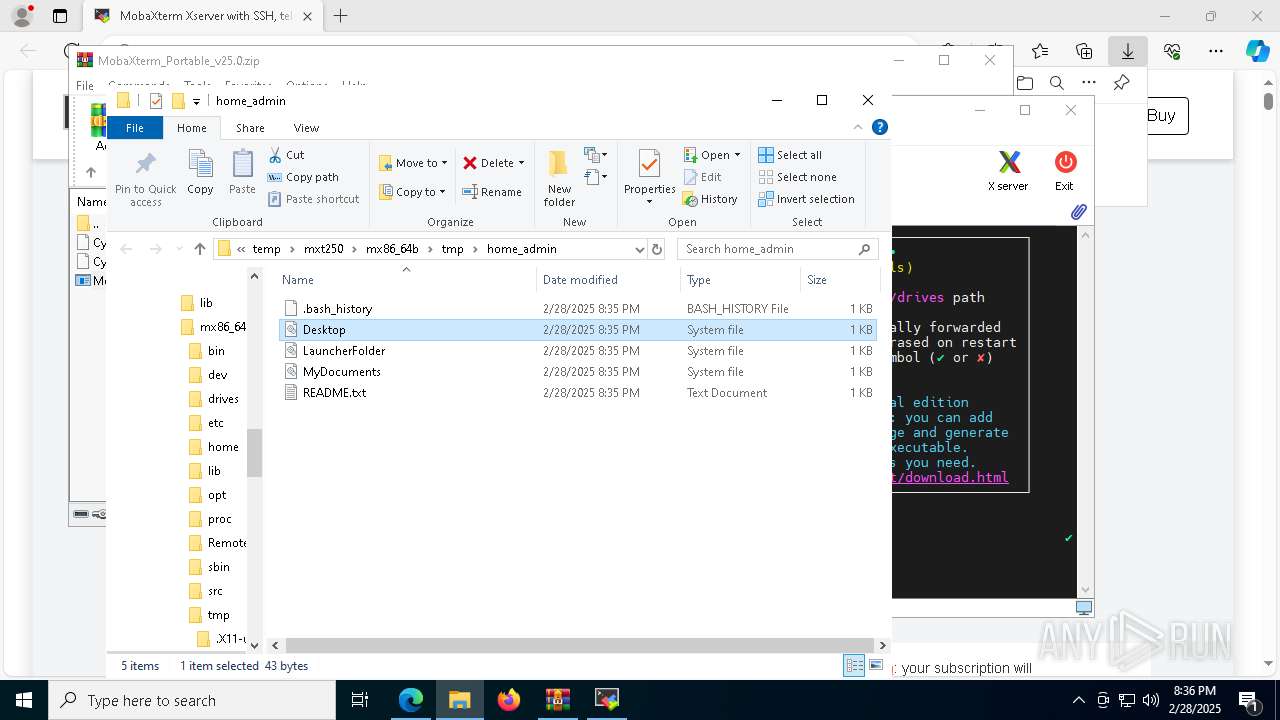Click the blue Explorer help question mark icon
Screen dimensions: 1280x720
[x=880, y=127]
